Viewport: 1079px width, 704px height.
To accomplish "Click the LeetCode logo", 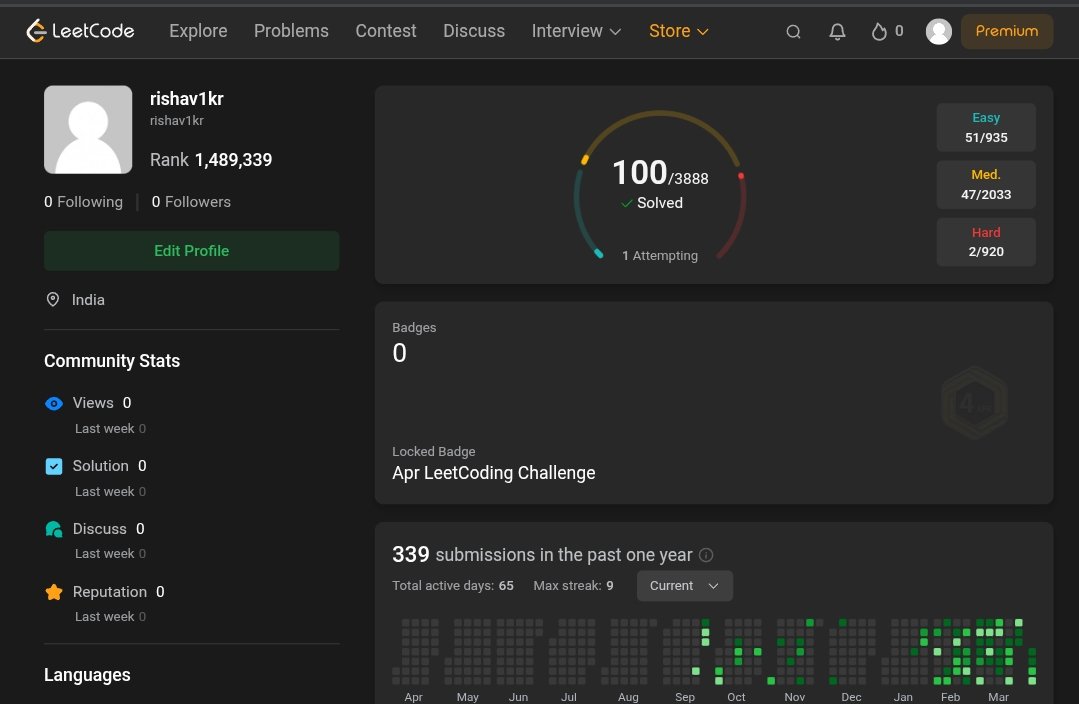I will [x=80, y=31].
